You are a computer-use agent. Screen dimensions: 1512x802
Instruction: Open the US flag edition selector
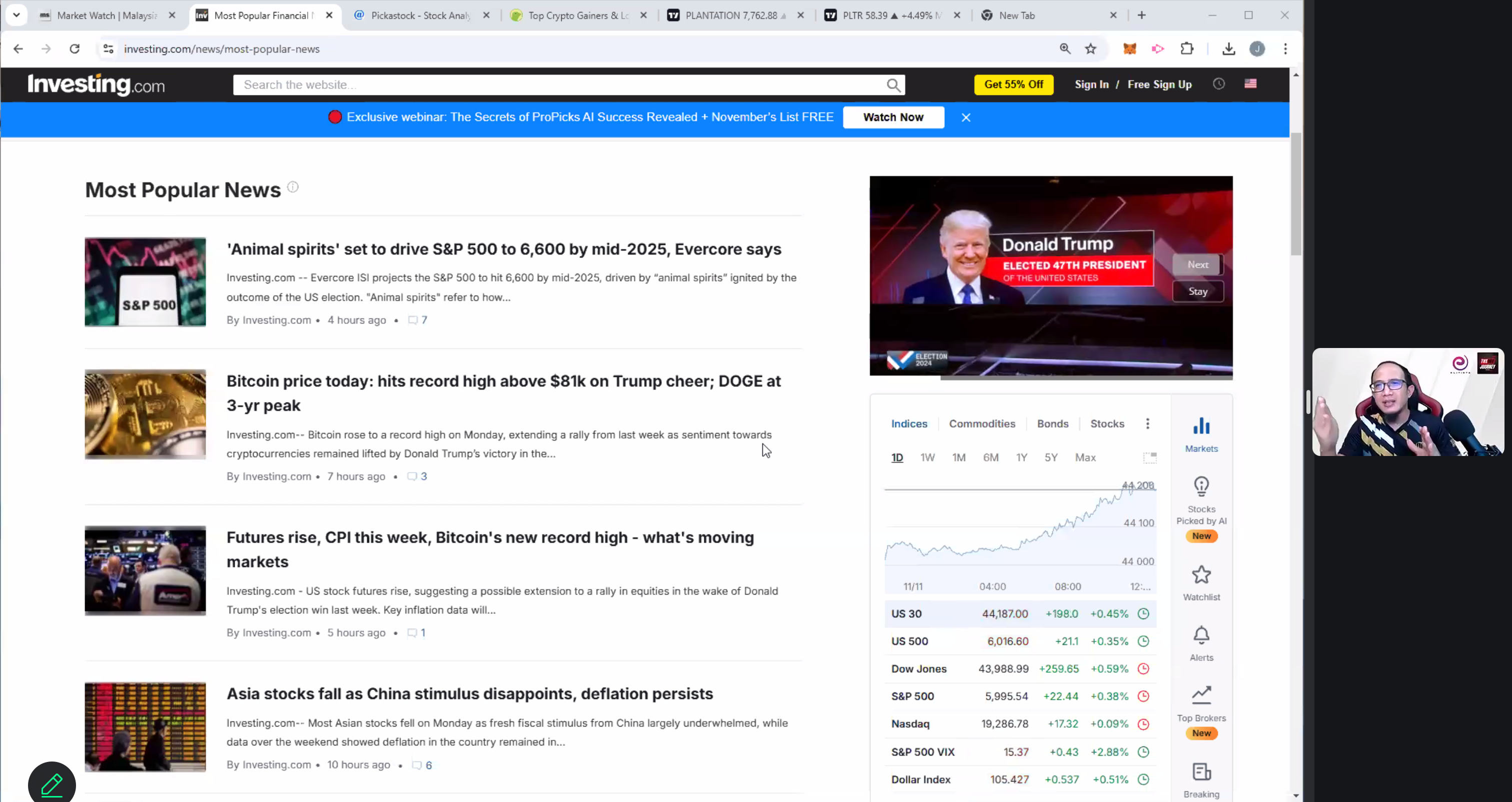tap(1250, 84)
